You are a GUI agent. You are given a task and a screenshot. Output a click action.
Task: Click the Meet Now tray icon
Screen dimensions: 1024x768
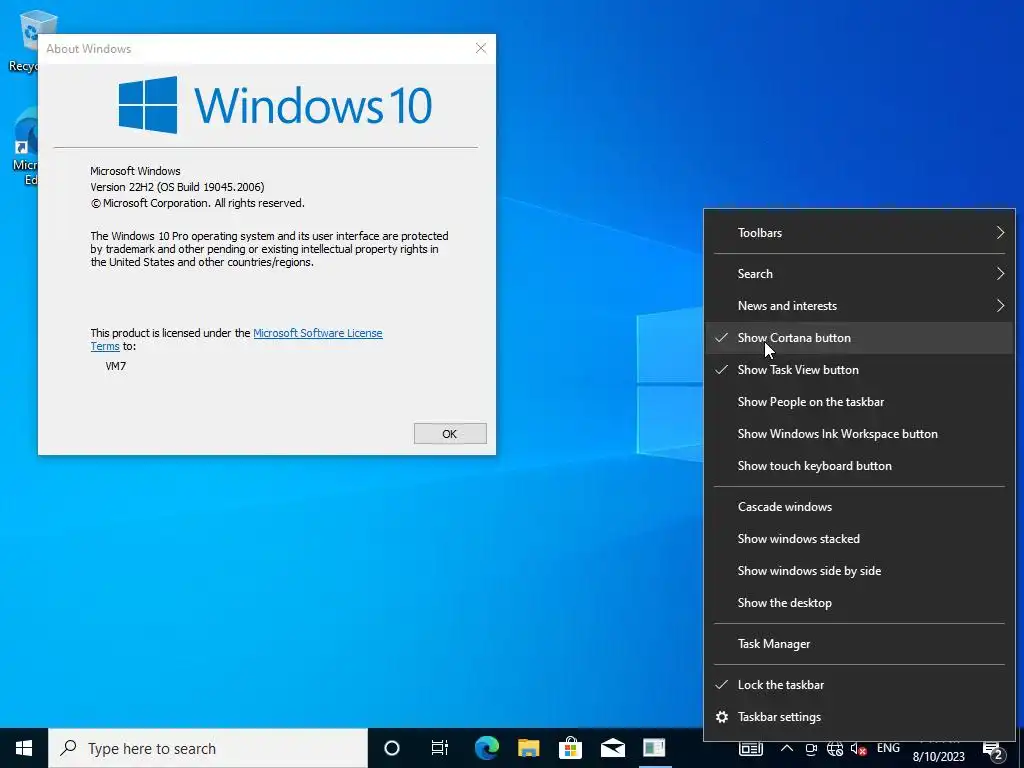click(811, 749)
